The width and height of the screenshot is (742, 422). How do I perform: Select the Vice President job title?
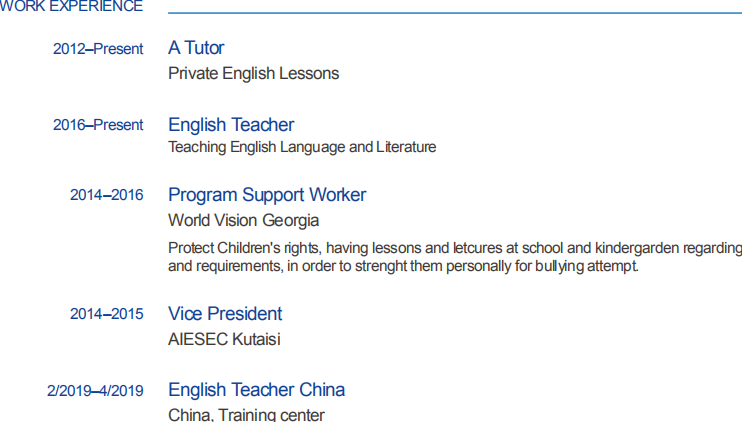[x=225, y=314]
